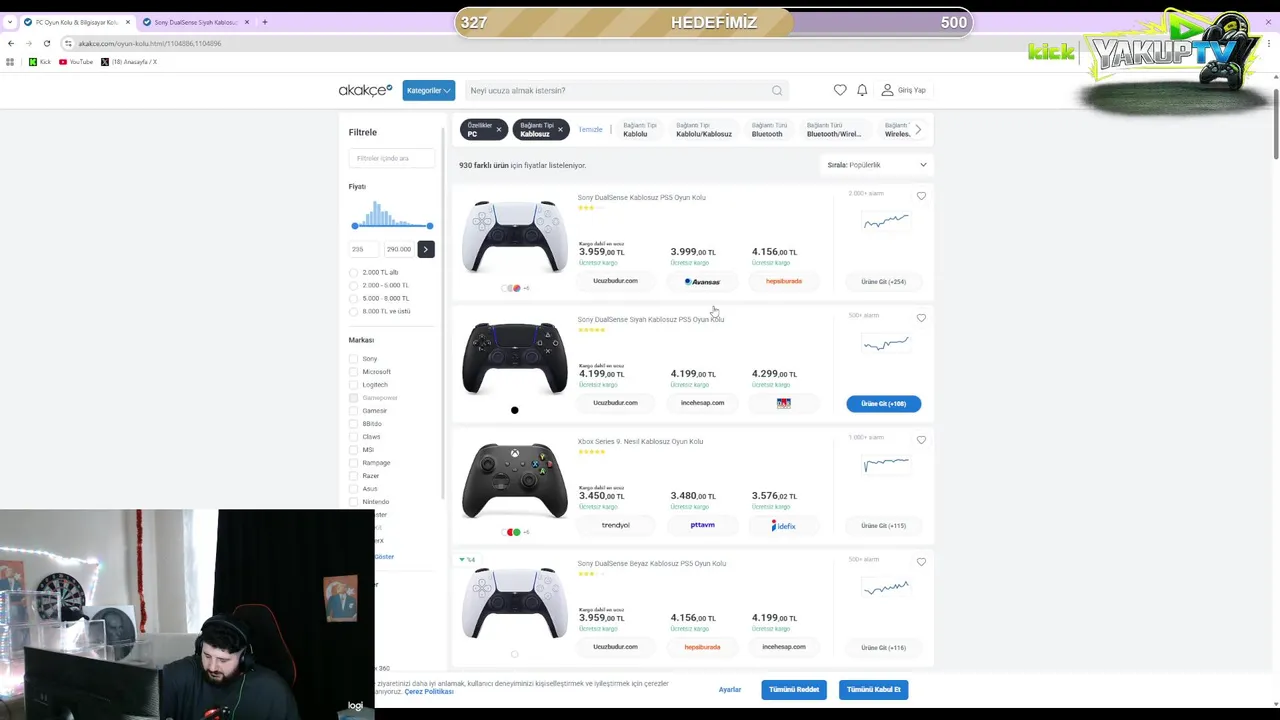Image resolution: width=1280 pixels, height=720 pixels.
Task: Open price history chart of DualSense Siyah
Action: point(886,344)
